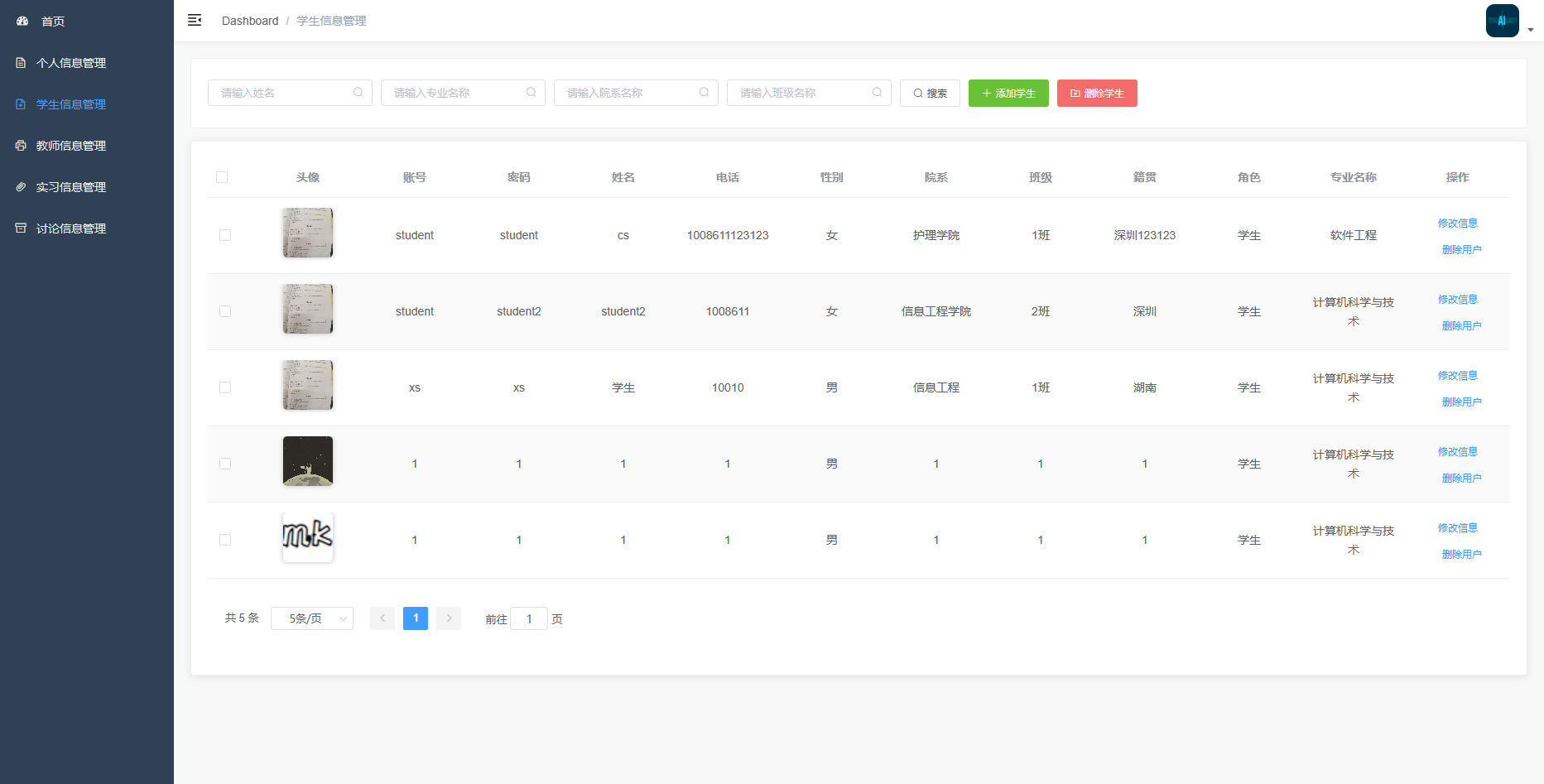Viewport: 1544px width, 784px height.
Task: Click the home dashboard icon in sidebar
Action: pyautogui.click(x=22, y=21)
